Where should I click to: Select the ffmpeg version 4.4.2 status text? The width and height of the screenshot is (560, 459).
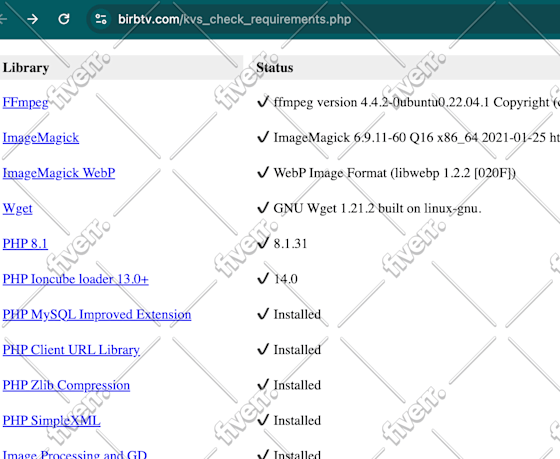pyautogui.click(x=416, y=103)
